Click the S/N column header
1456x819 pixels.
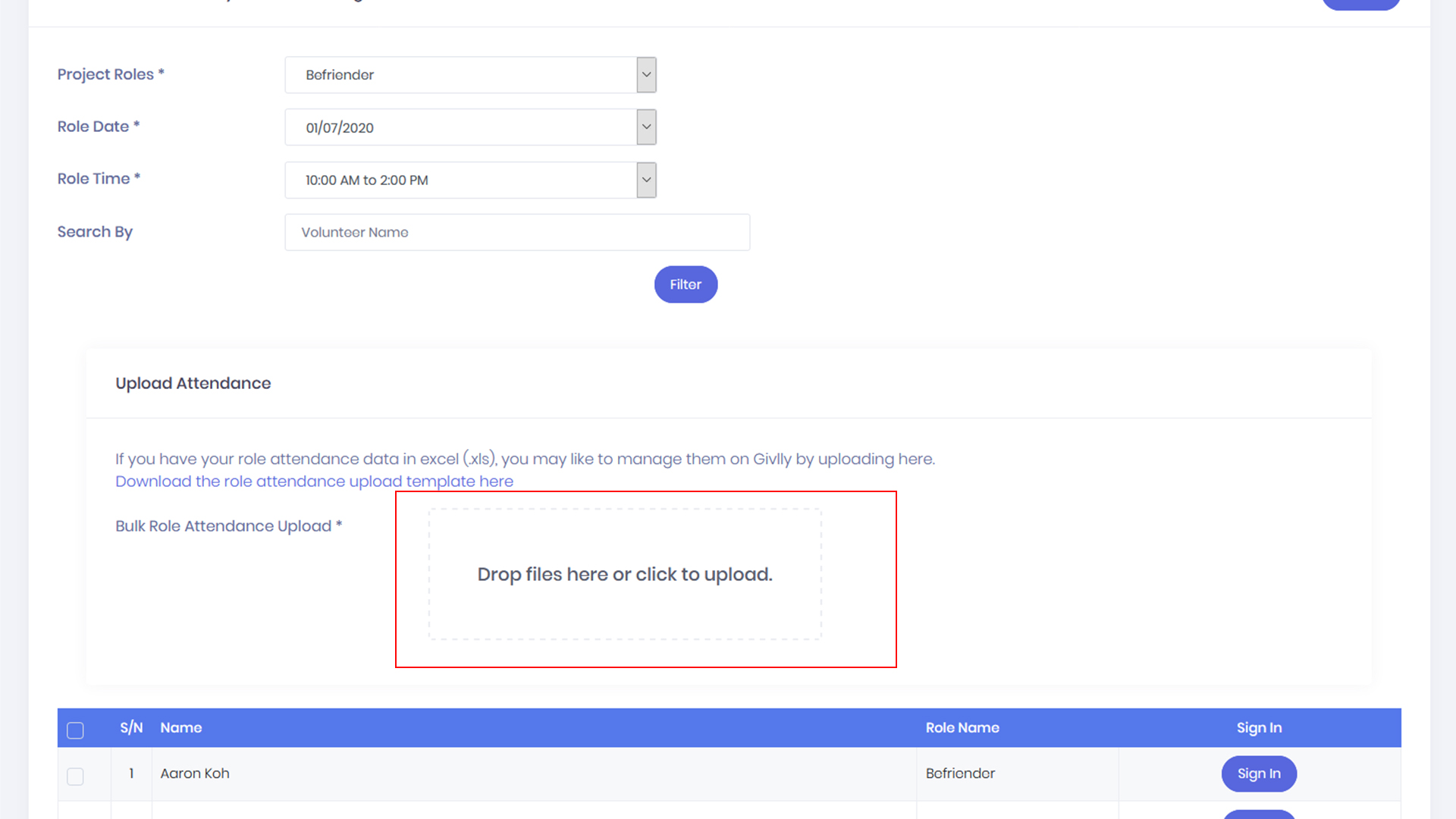pos(131,728)
